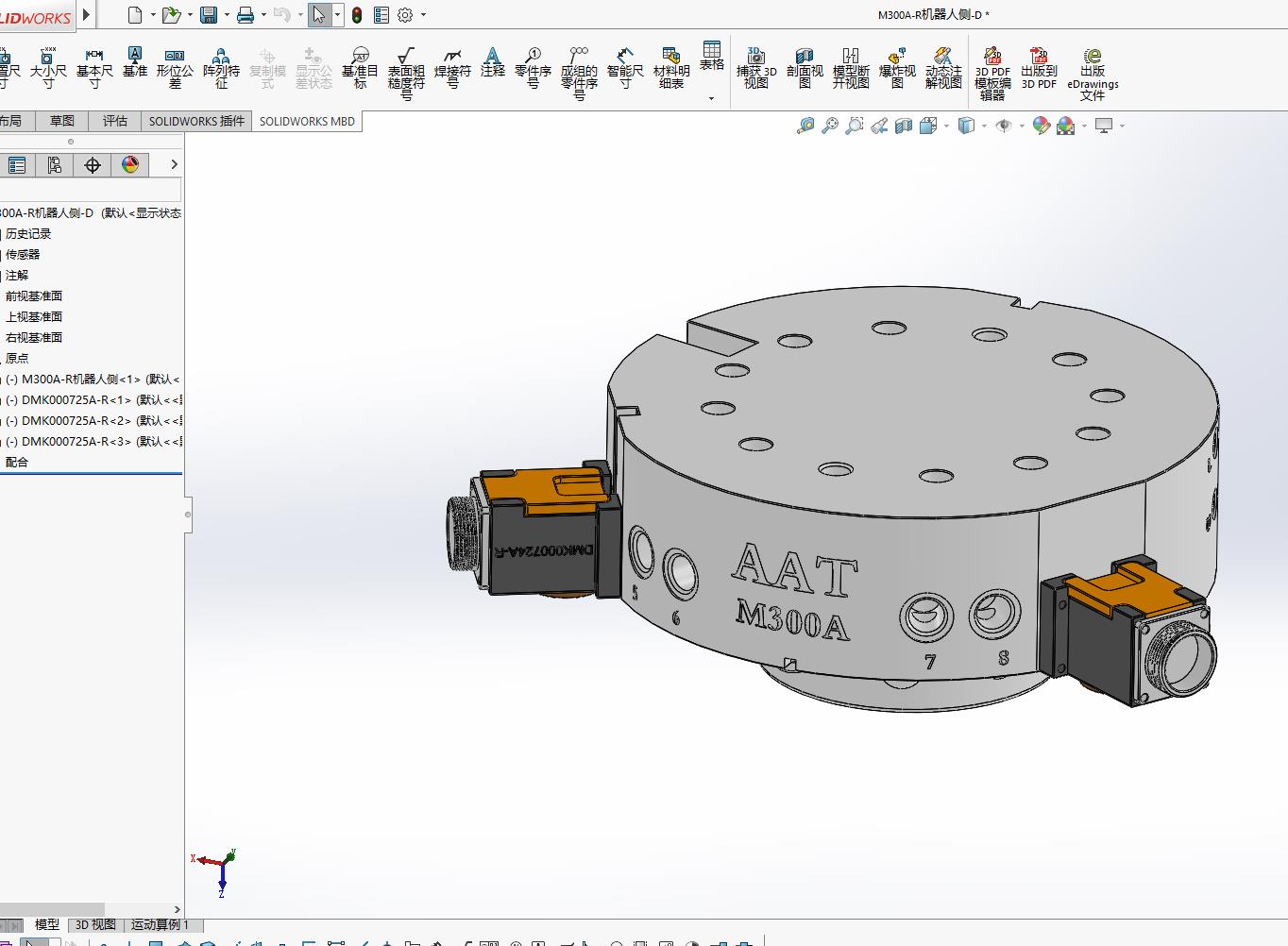The width and height of the screenshot is (1288, 946).
Task: Select 配合 mates in the feature tree
Action: tap(17, 463)
